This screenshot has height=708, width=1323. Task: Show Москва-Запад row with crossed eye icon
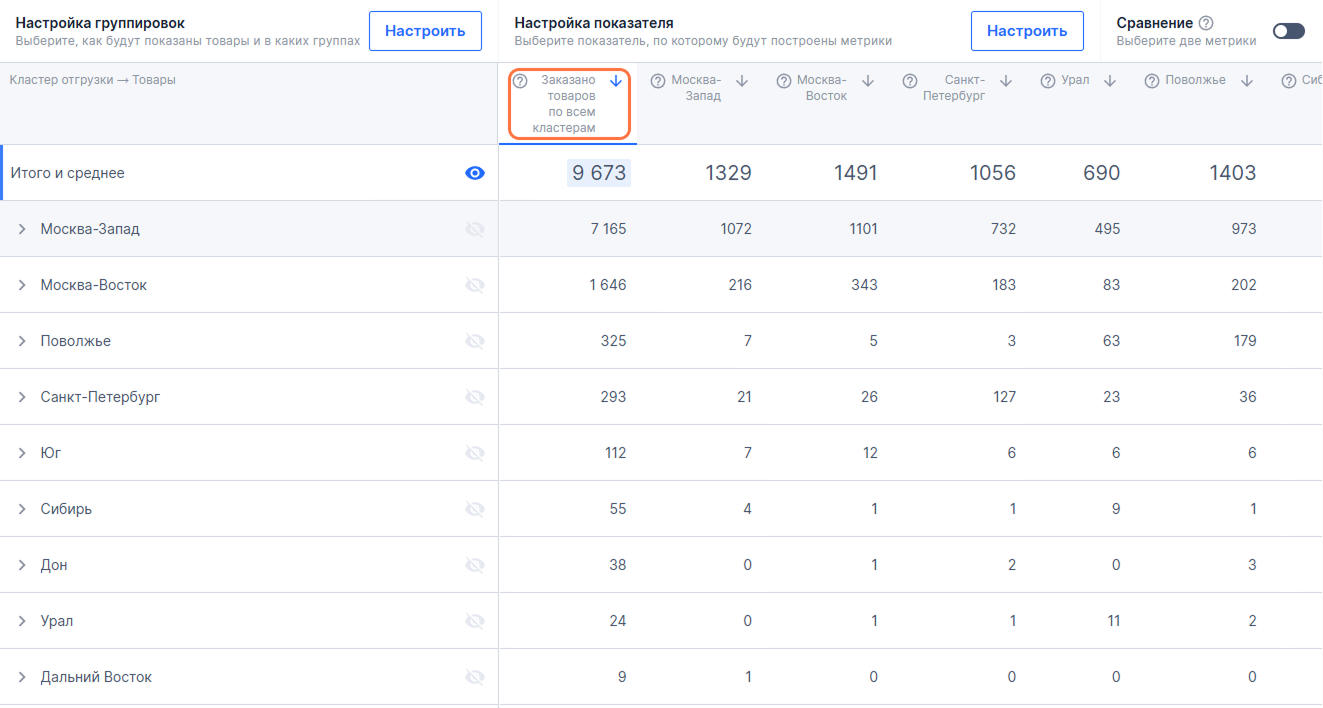(475, 229)
